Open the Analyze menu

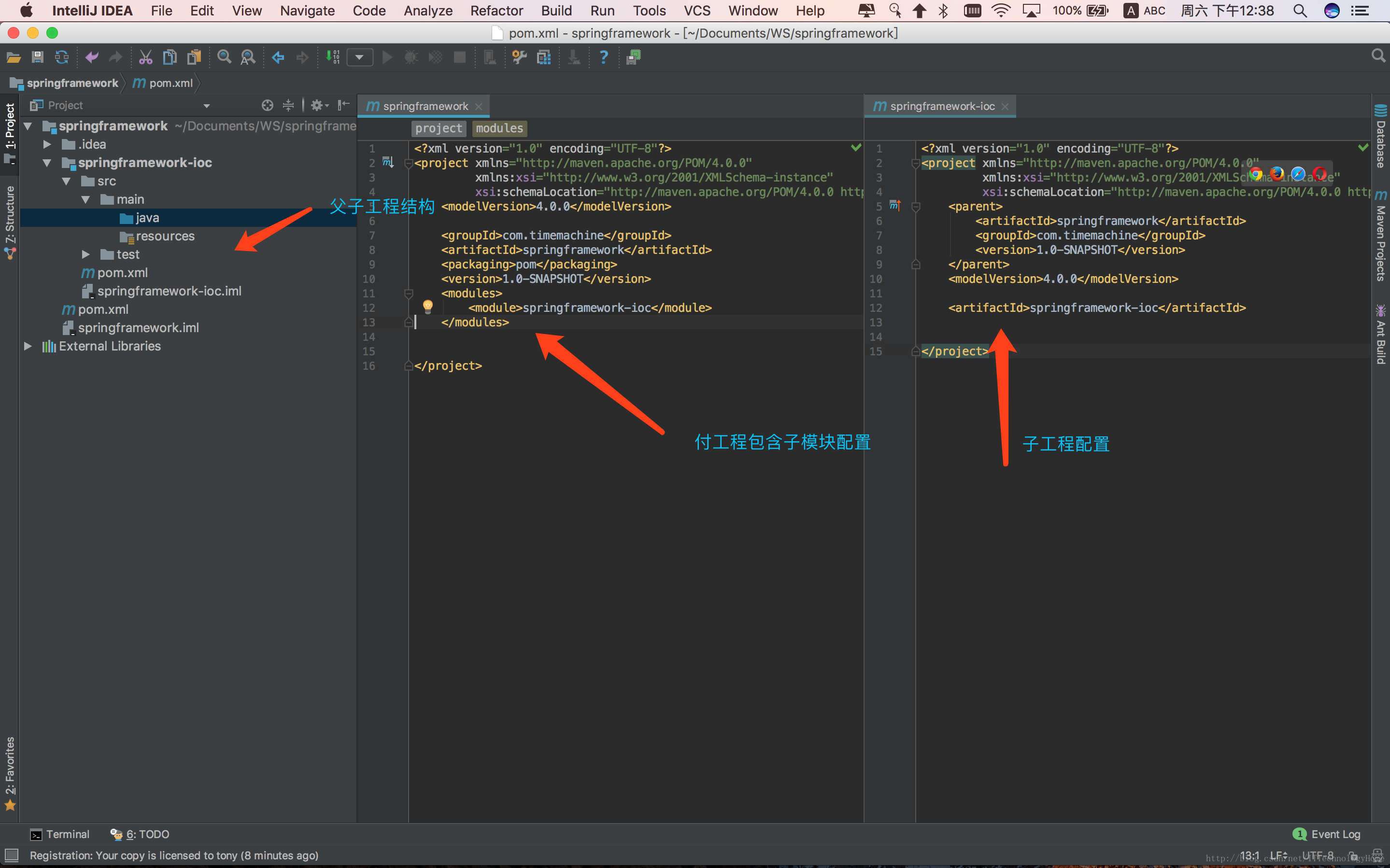(428, 11)
